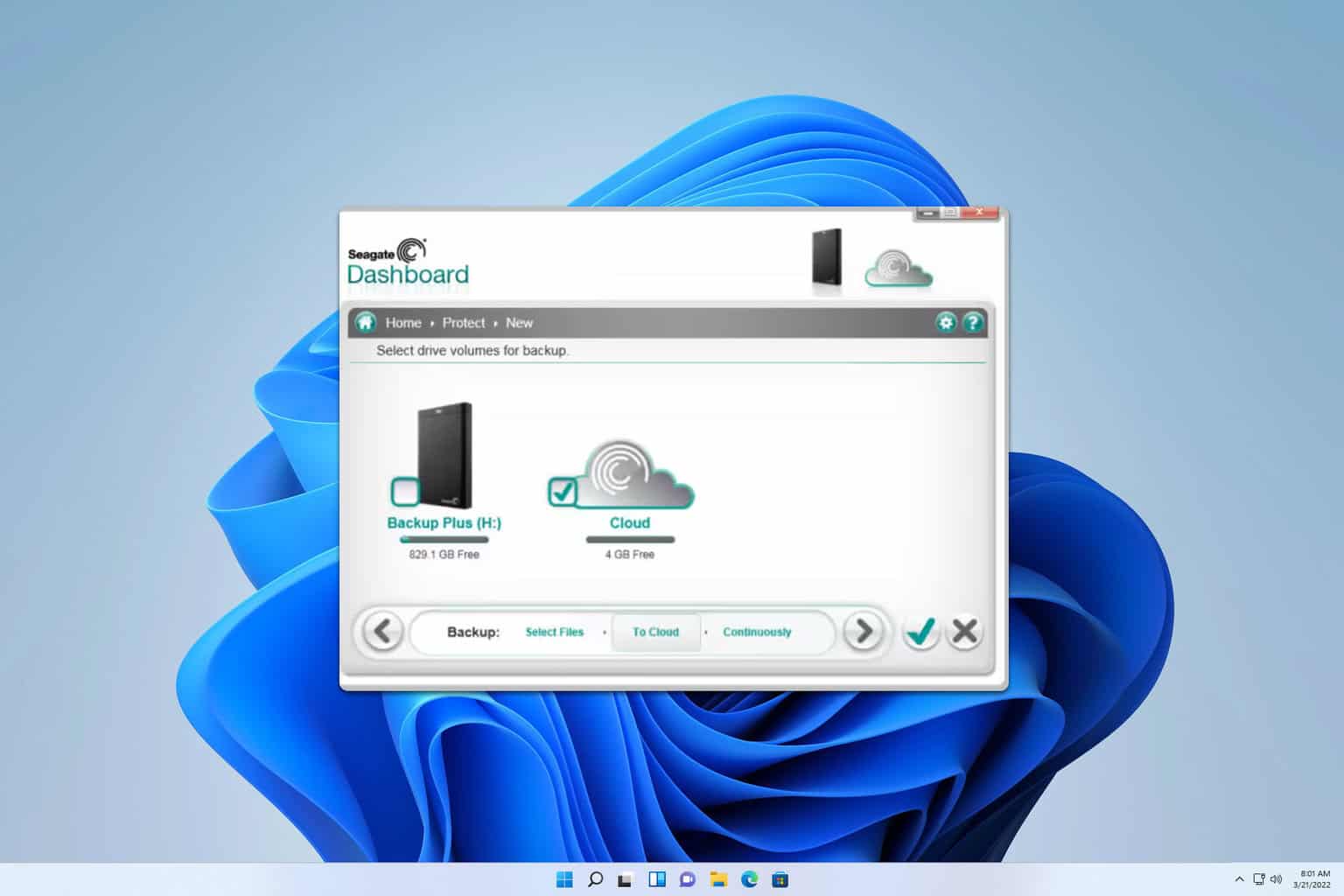Image resolution: width=1344 pixels, height=896 pixels.
Task: Open Task View on taskbar
Action: [626, 879]
